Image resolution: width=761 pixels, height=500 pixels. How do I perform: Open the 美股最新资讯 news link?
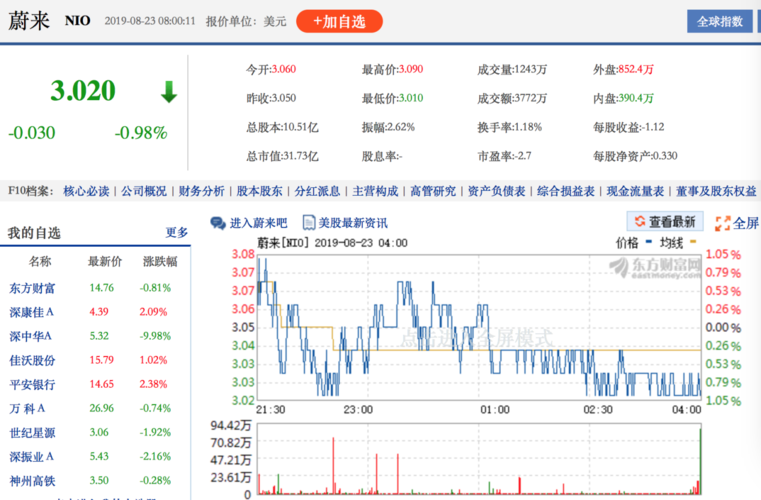[x=353, y=223]
